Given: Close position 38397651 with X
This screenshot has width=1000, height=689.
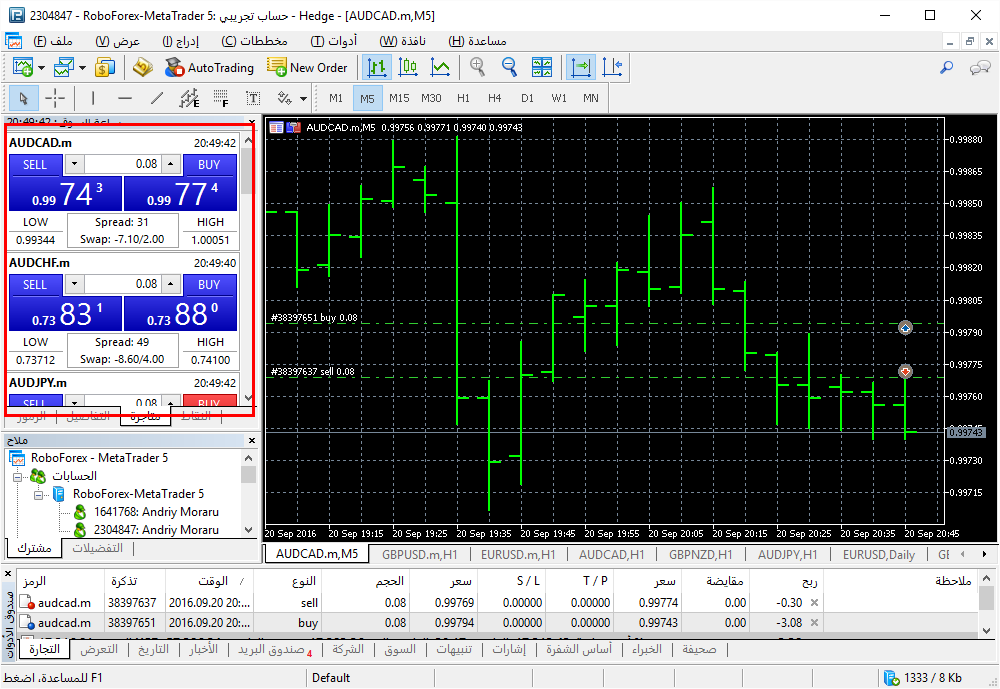Looking at the screenshot, I should coord(814,623).
